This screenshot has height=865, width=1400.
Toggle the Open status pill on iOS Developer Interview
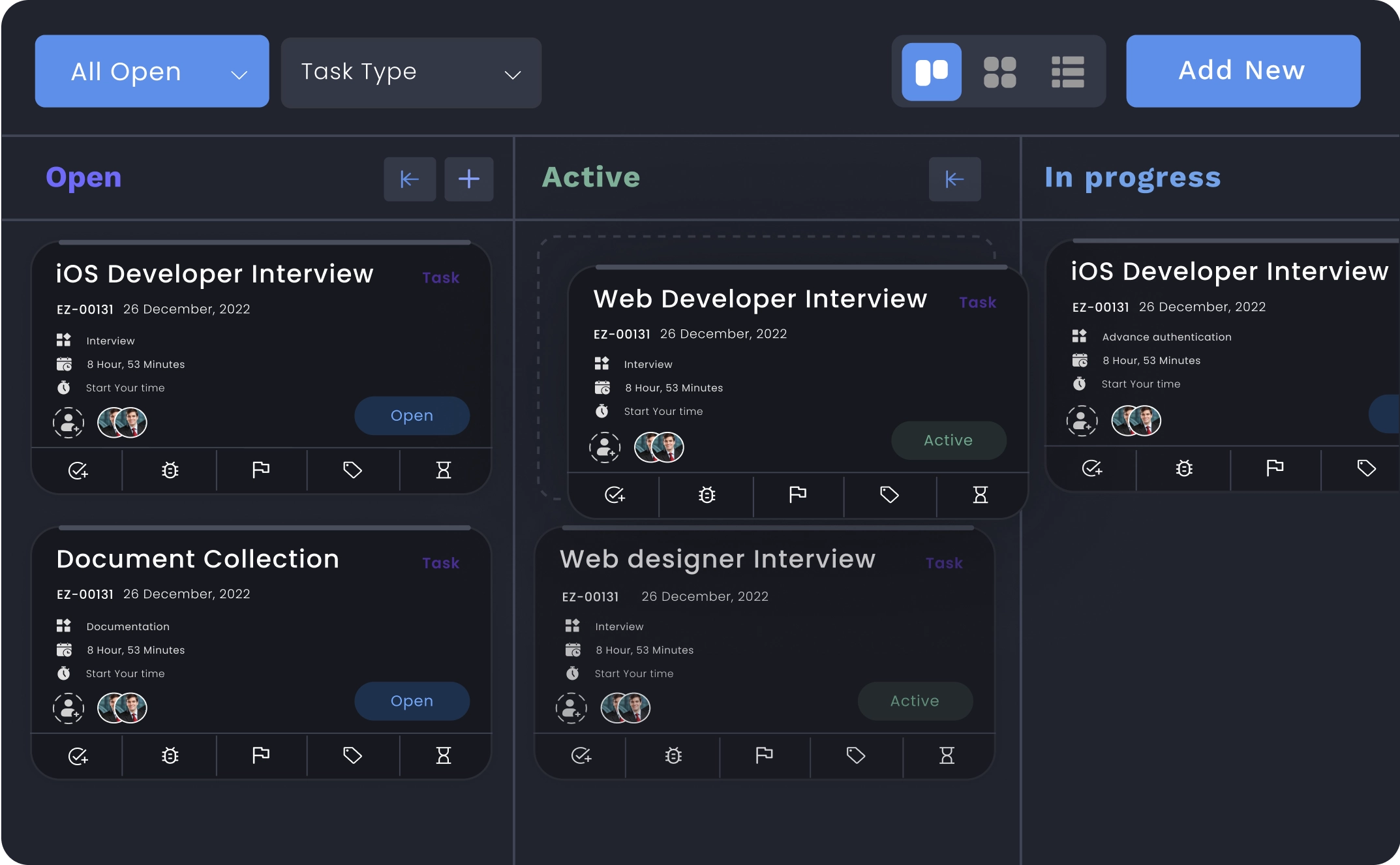click(412, 416)
